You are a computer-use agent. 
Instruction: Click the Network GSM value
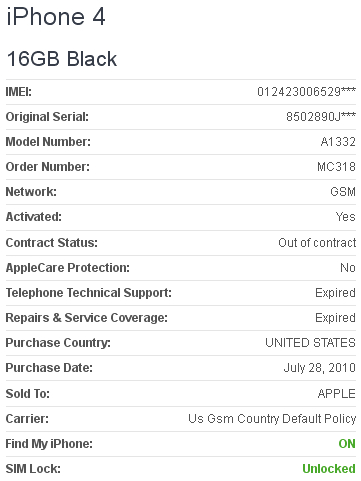[343, 192]
